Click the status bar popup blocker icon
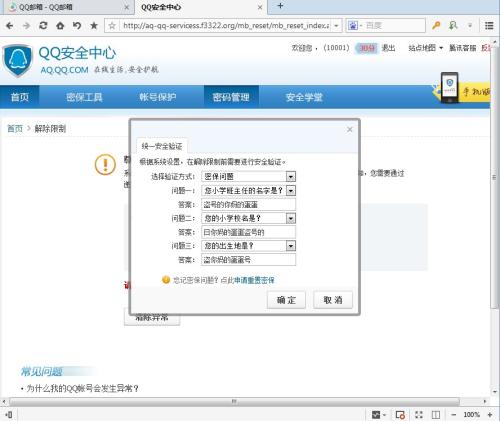 [x=400, y=415]
